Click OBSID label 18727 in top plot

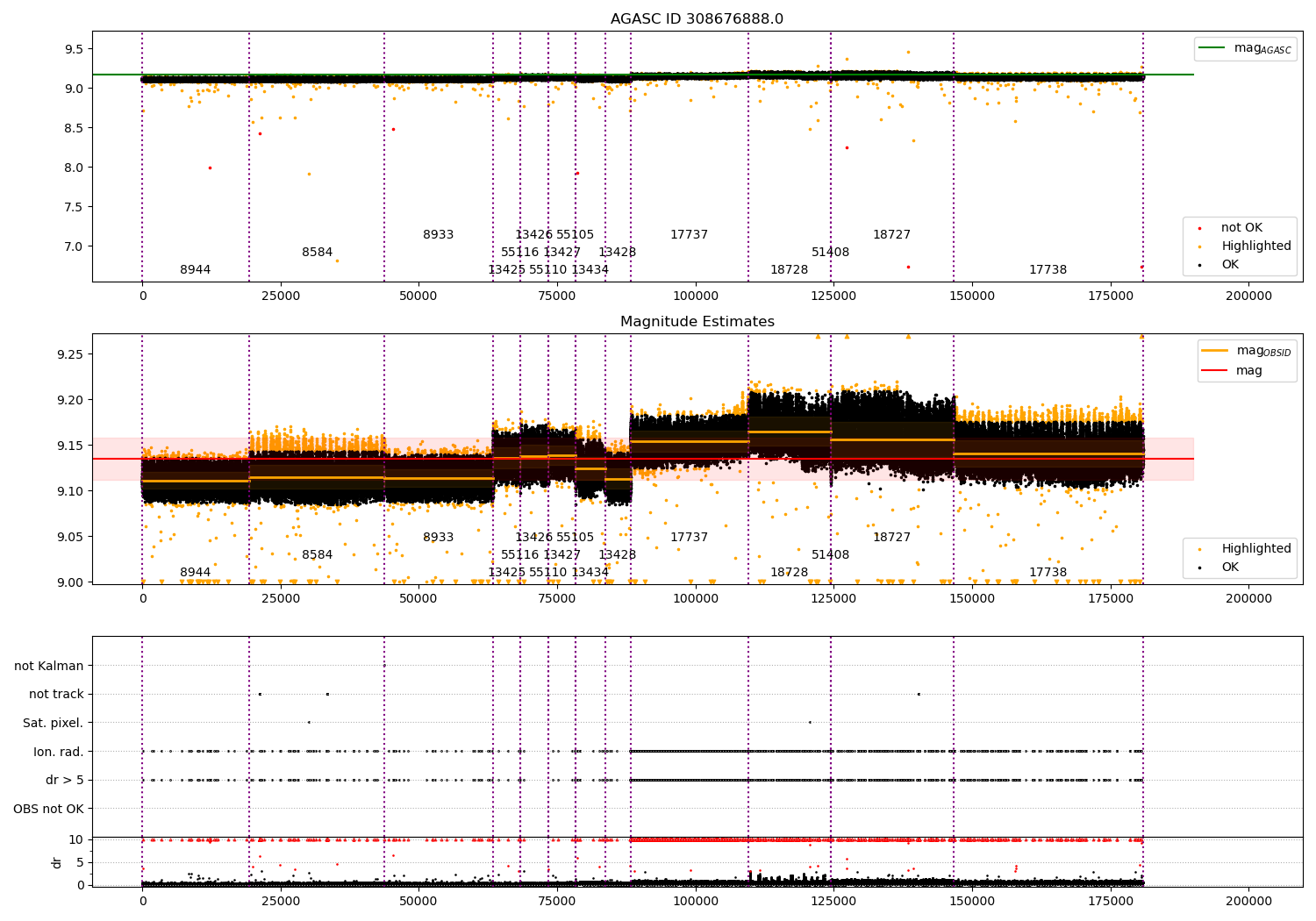[891, 235]
